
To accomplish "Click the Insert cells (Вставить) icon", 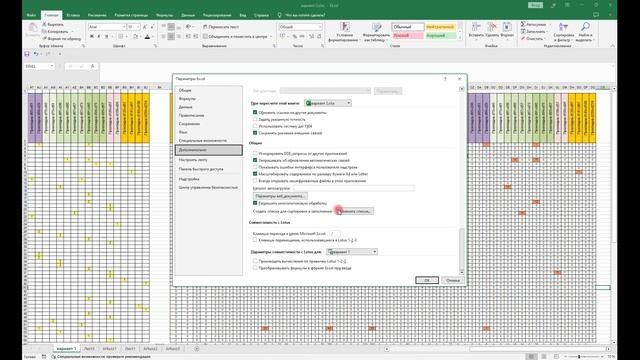I will (x=476, y=27).
